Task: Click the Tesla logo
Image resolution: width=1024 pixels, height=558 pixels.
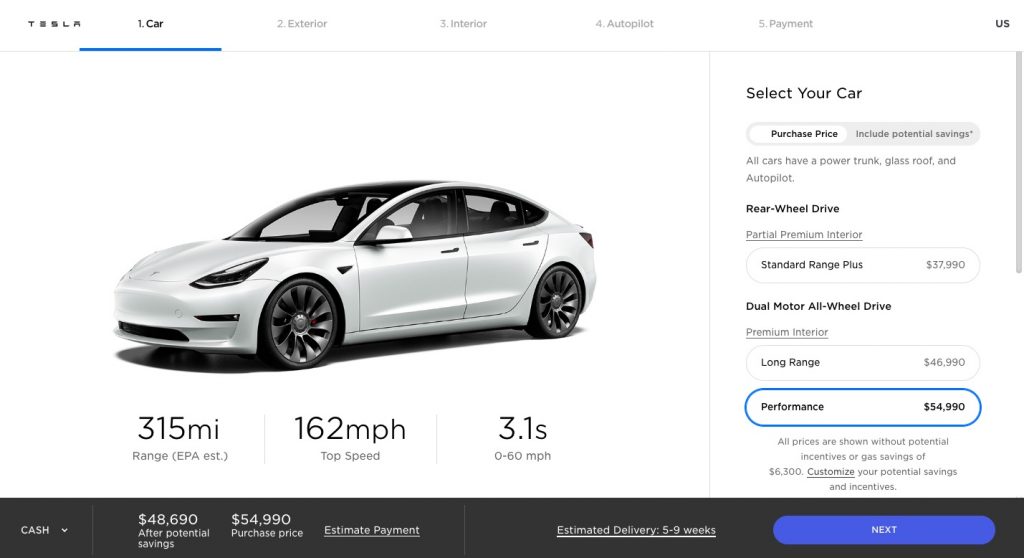Action: click(54, 24)
